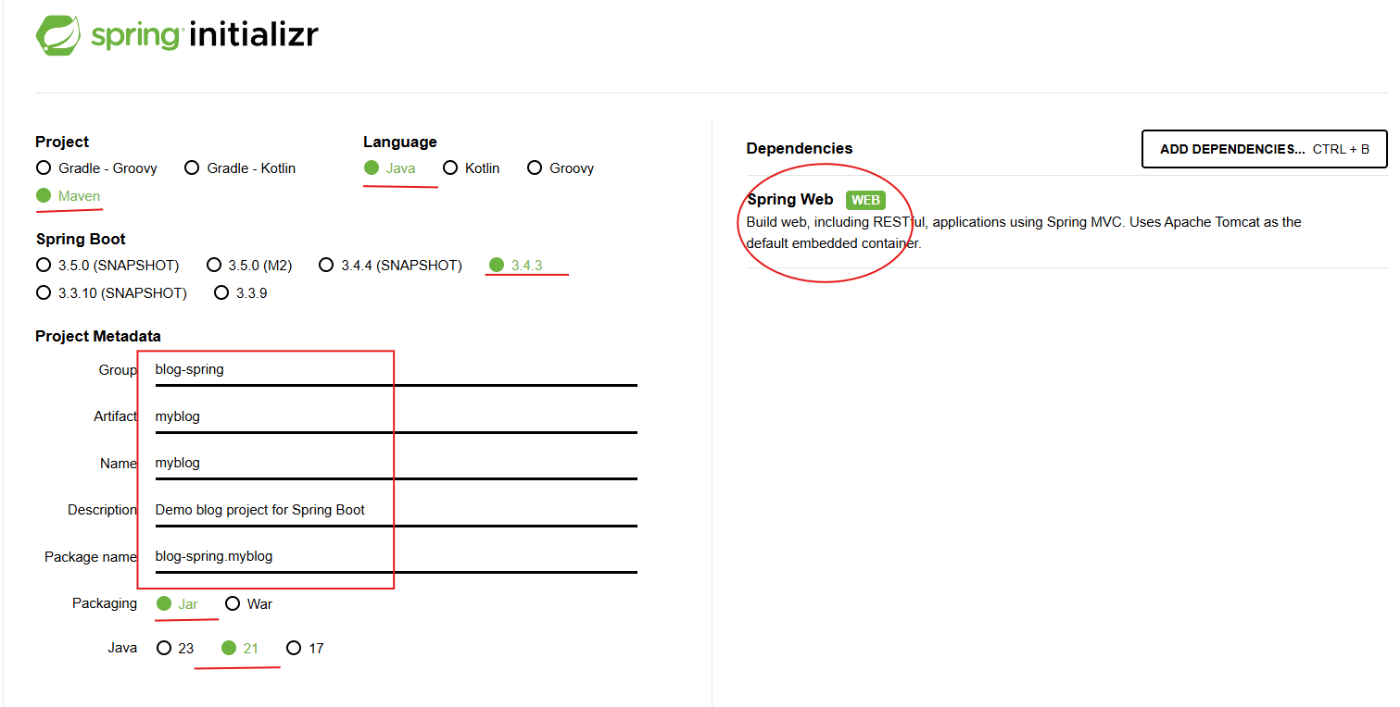Select Gradle - Kotlin project type
Viewport: 1400px width, 707px height.
(240, 168)
